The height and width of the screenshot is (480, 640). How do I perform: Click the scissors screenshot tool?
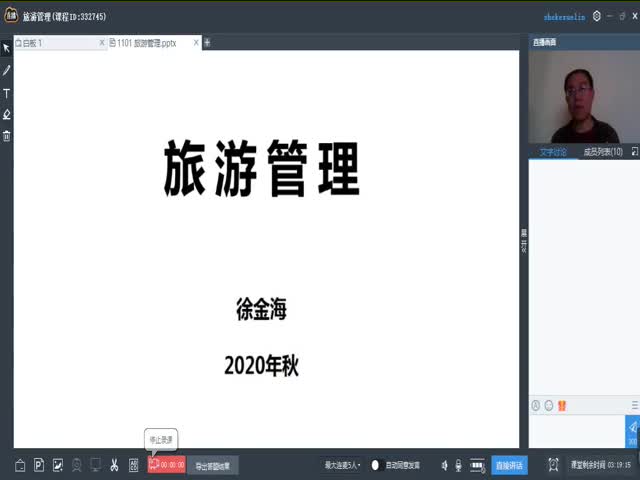tap(114, 465)
